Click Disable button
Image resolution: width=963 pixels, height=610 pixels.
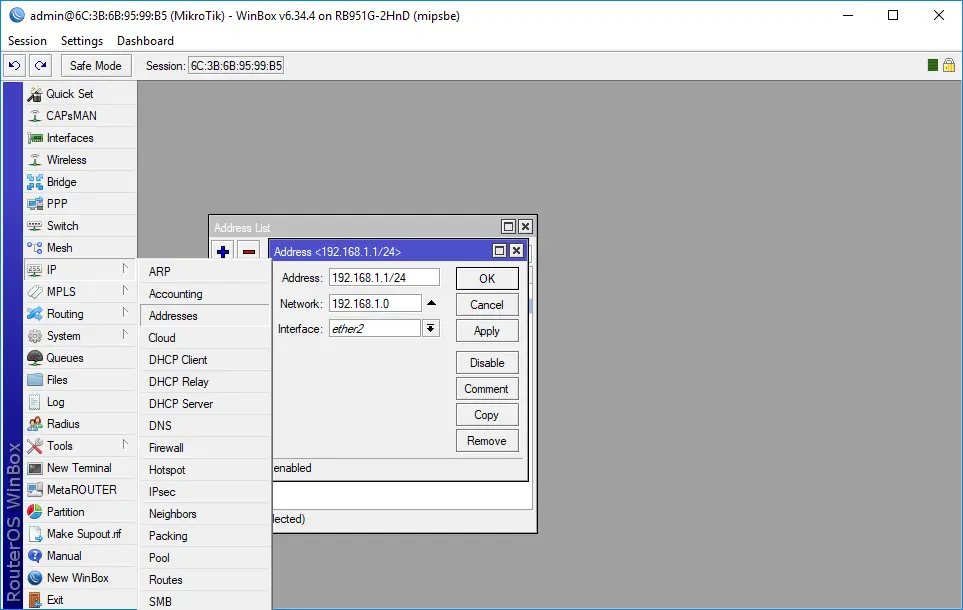point(487,362)
